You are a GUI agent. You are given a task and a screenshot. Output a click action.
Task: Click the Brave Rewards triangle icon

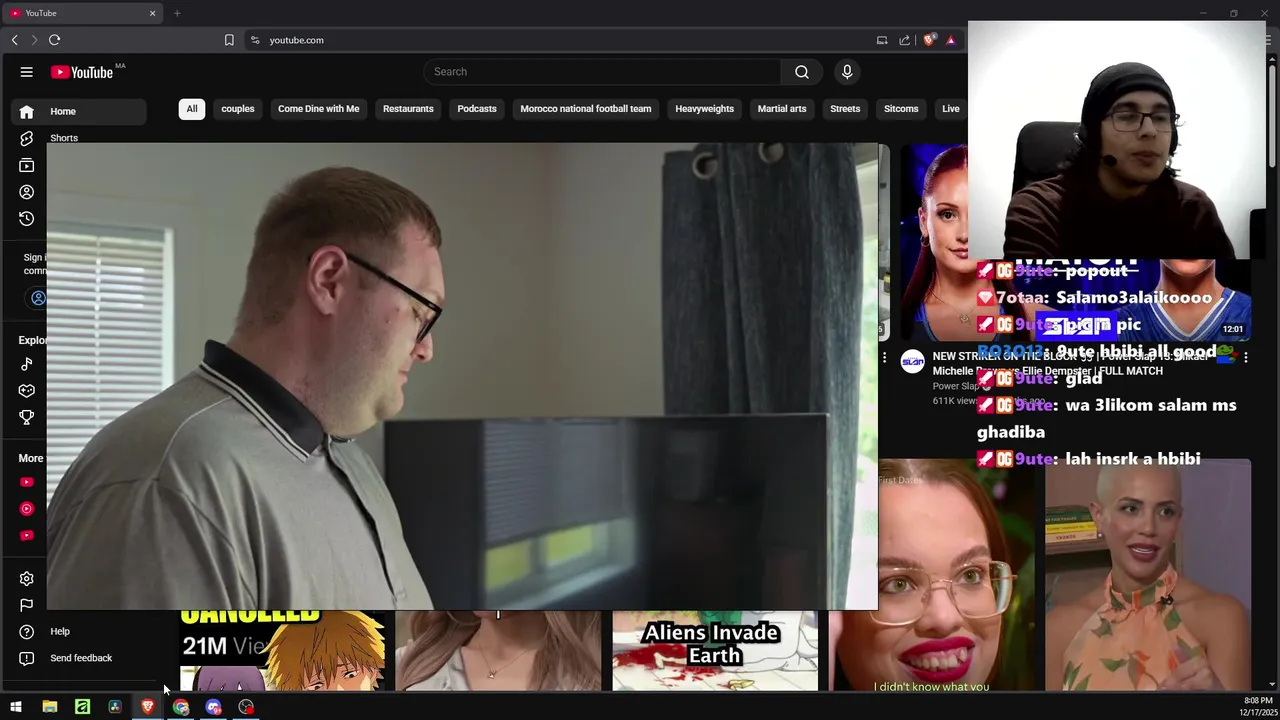(x=951, y=40)
